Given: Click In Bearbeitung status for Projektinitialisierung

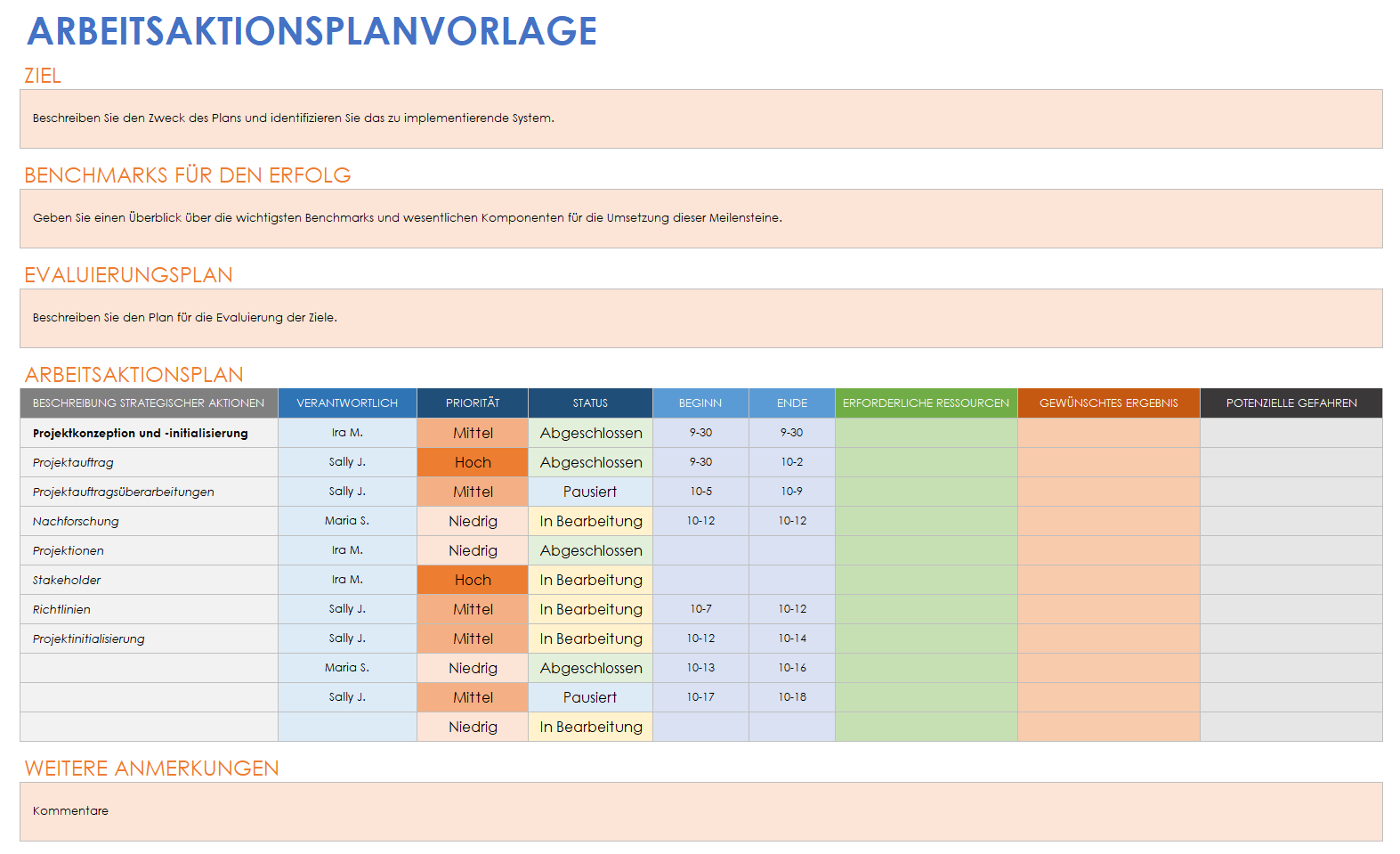Looking at the screenshot, I should point(590,638).
